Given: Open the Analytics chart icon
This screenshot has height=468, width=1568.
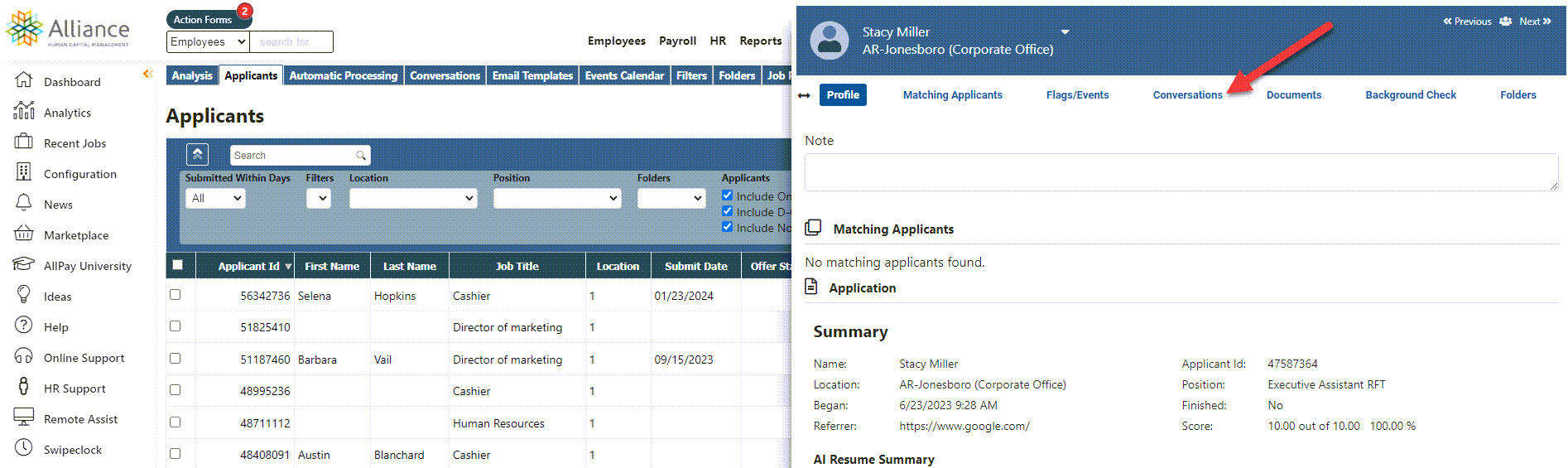Looking at the screenshot, I should click(x=24, y=111).
